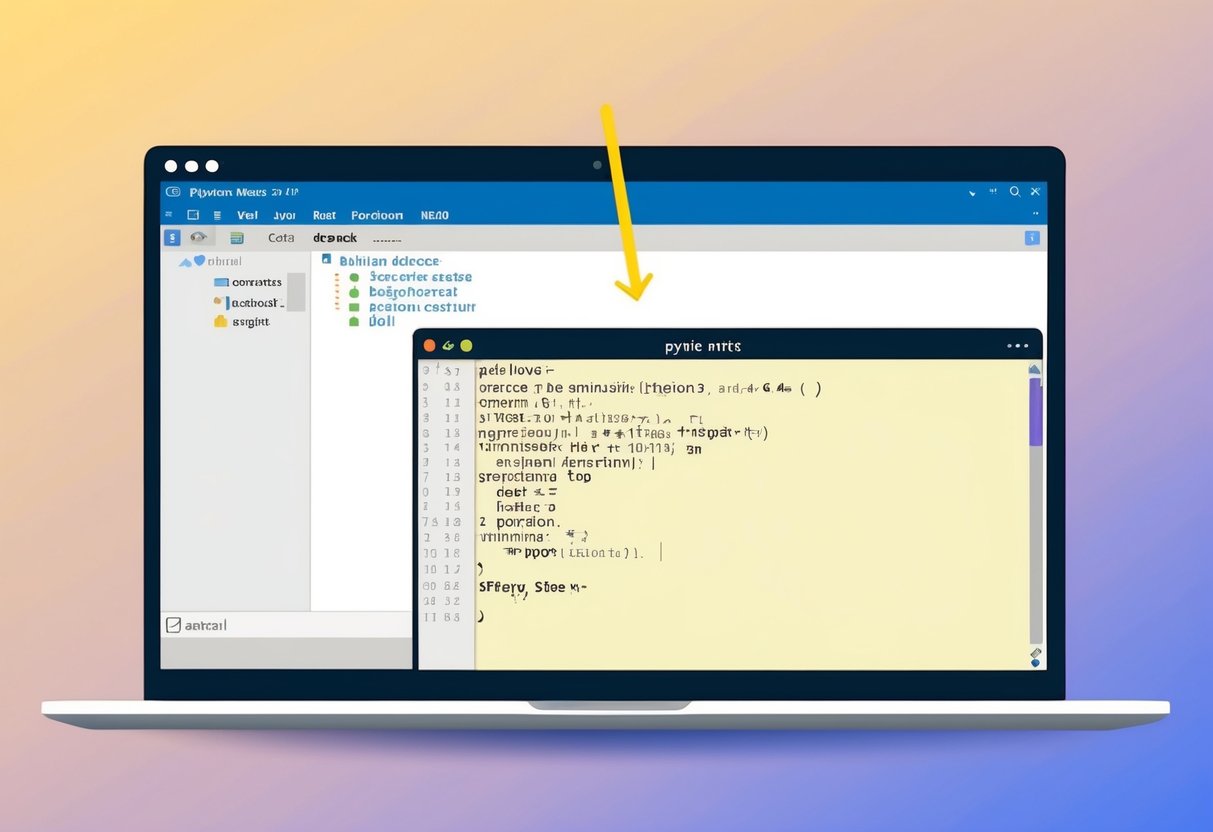Click the eye preview icon in the toolbar

198,235
